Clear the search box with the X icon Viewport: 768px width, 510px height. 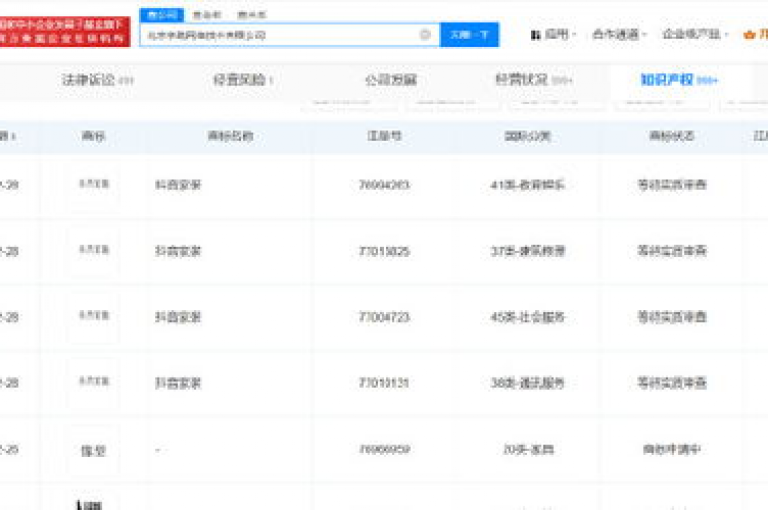(425, 34)
